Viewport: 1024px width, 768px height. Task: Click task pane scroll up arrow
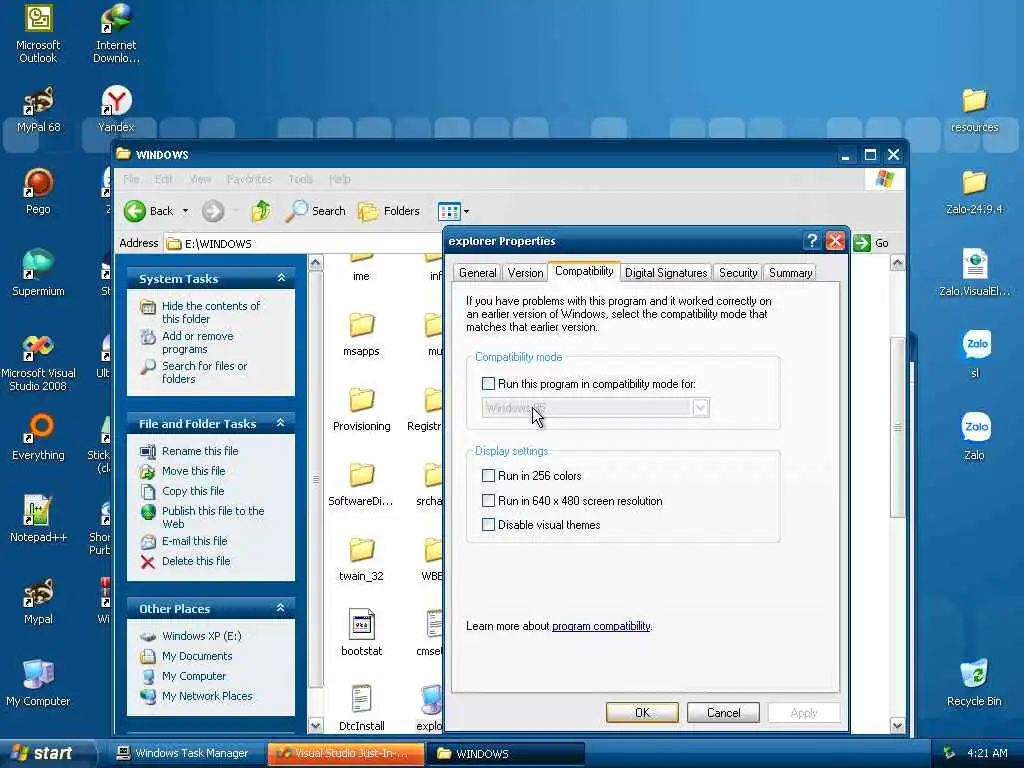click(x=315, y=263)
